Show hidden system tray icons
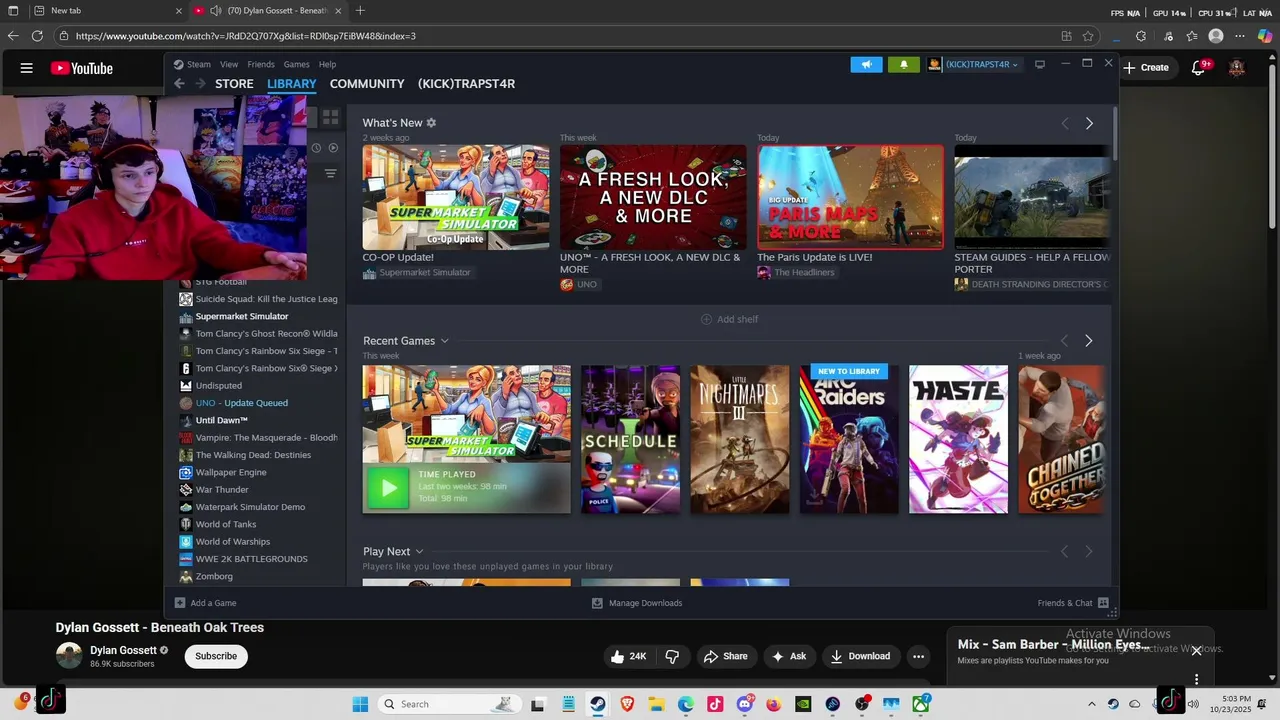This screenshot has width=1280, height=720. 1092,704
